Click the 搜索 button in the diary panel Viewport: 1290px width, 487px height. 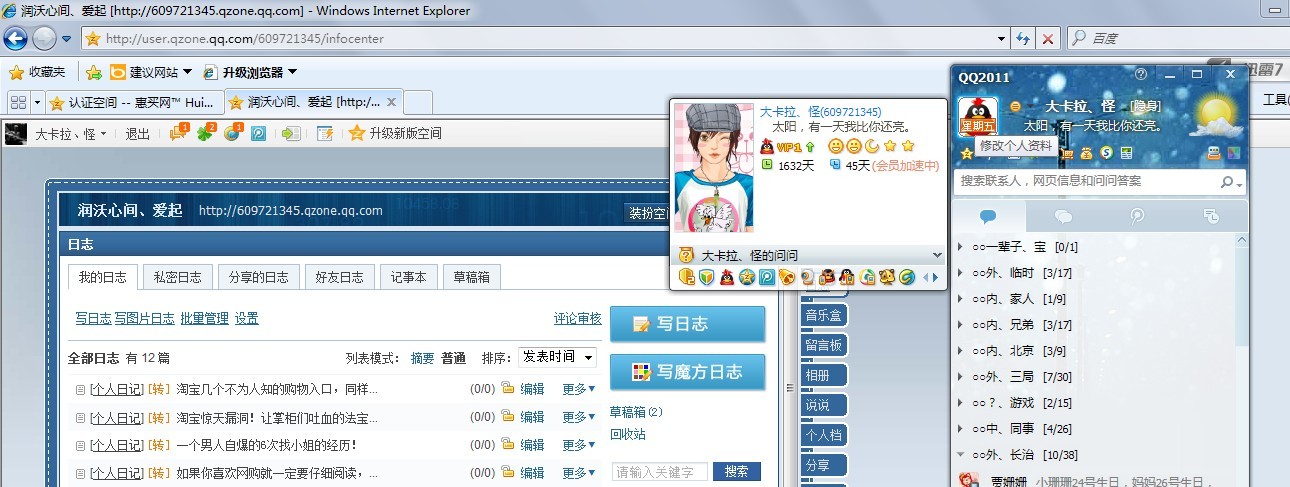736,471
